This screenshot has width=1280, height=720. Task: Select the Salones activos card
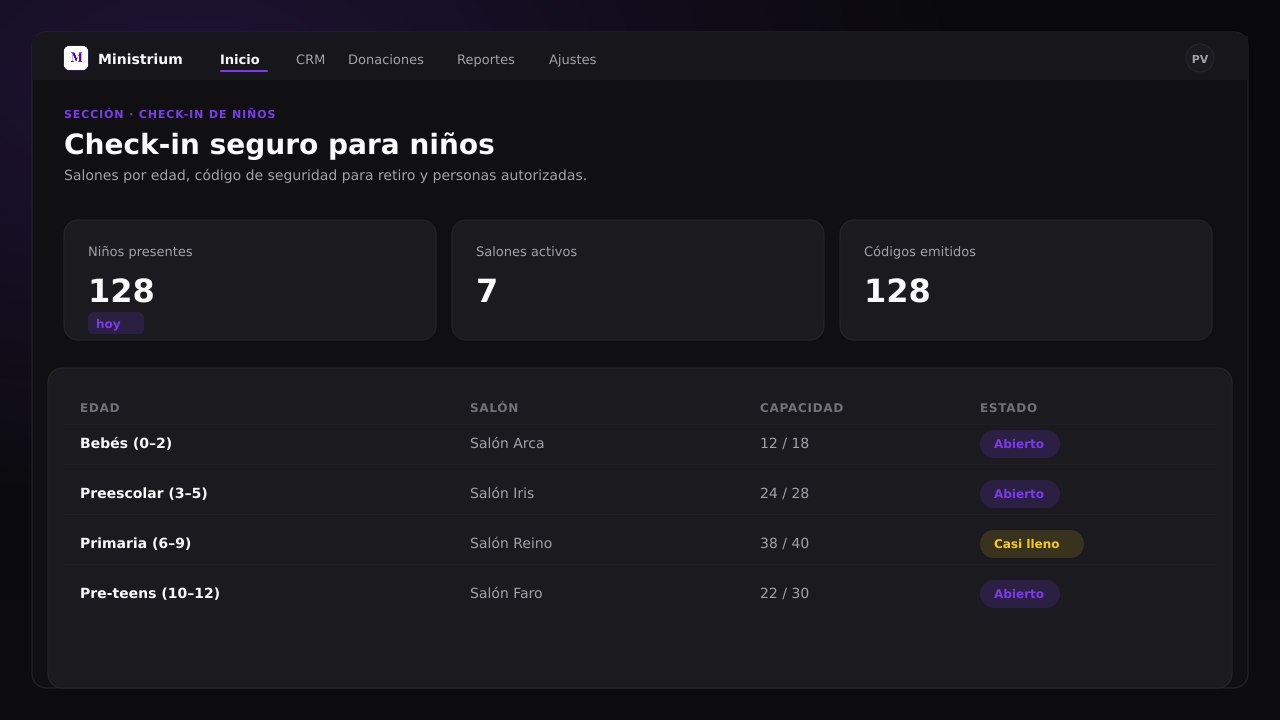click(638, 280)
